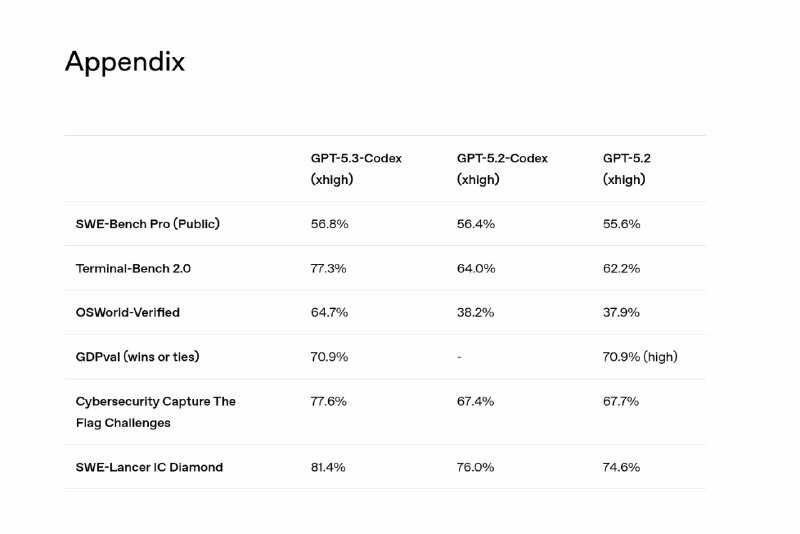The width and height of the screenshot is (800, 534).
Task: Click the 77.6% Capture The Flag score
Action: click(329, 401)
